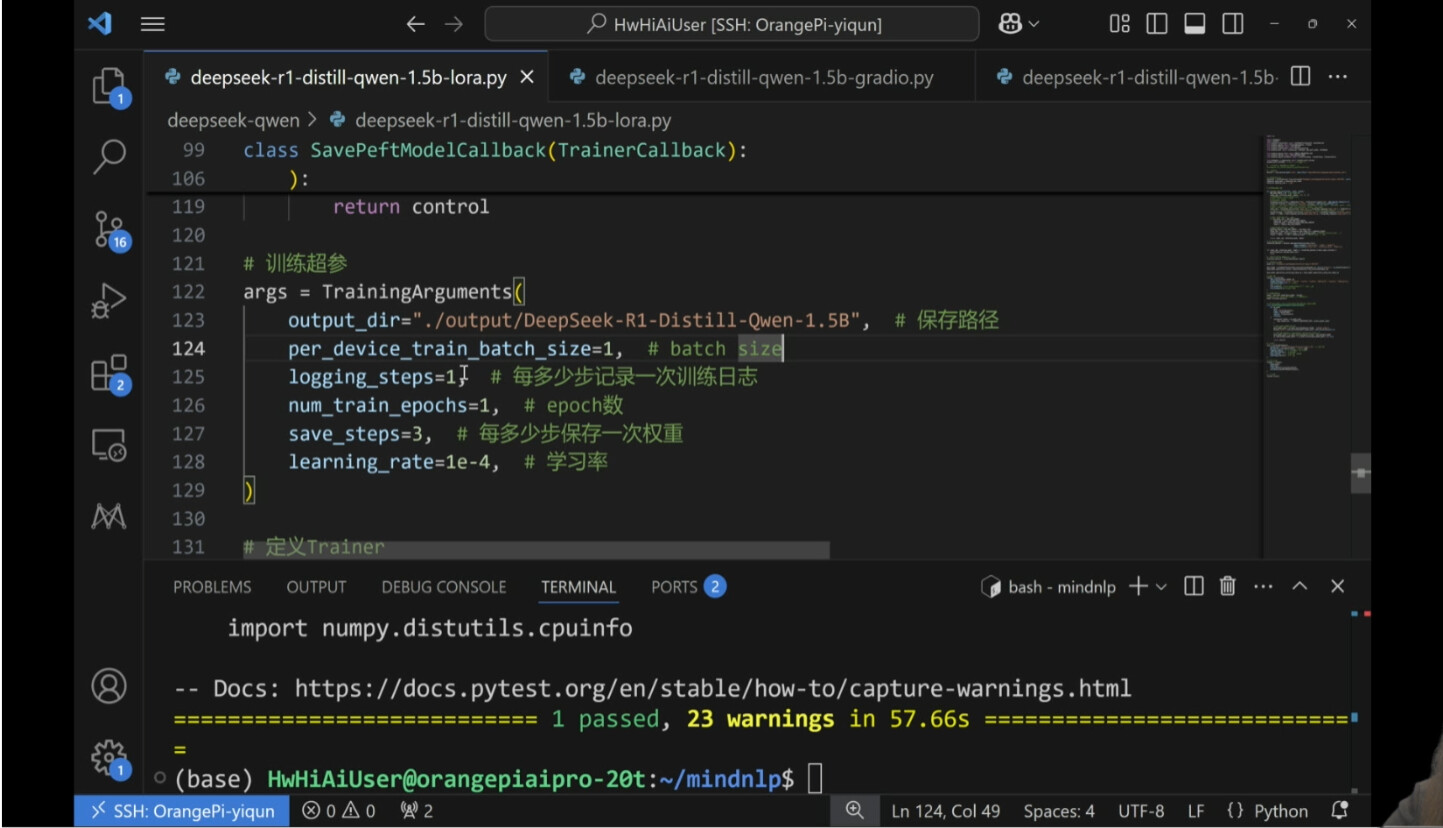Go forward with the right arrow
Image resolution: width=1443 pixels, height=828 pixels.
pos(454,24)
